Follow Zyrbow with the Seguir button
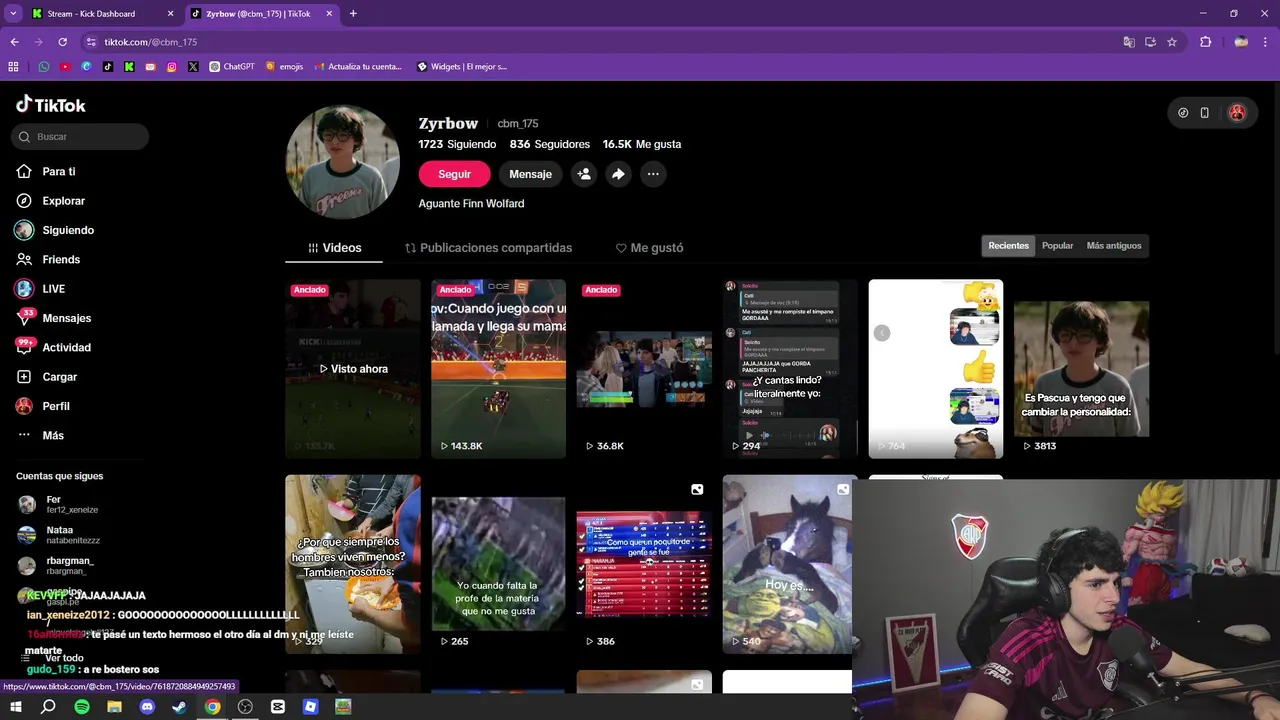 pos(454,174)
